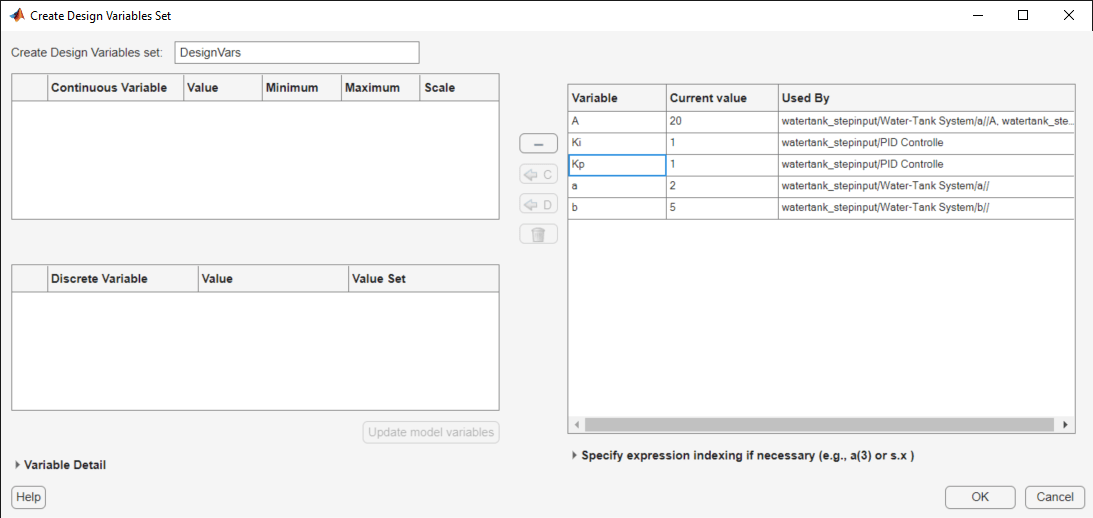
Task: Click the Design Variables set name field
Action: click(296, 52)
